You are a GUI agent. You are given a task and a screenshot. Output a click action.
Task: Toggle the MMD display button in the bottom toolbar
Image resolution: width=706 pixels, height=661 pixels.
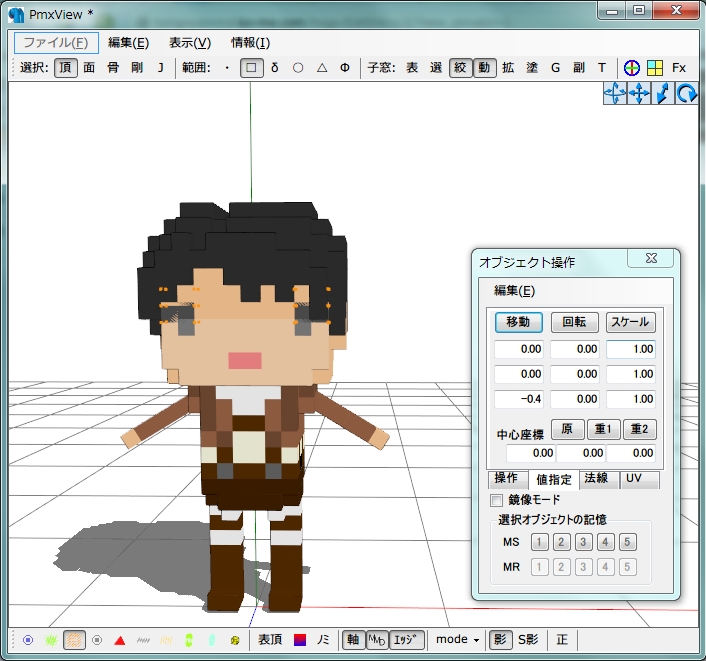point(377,640)
